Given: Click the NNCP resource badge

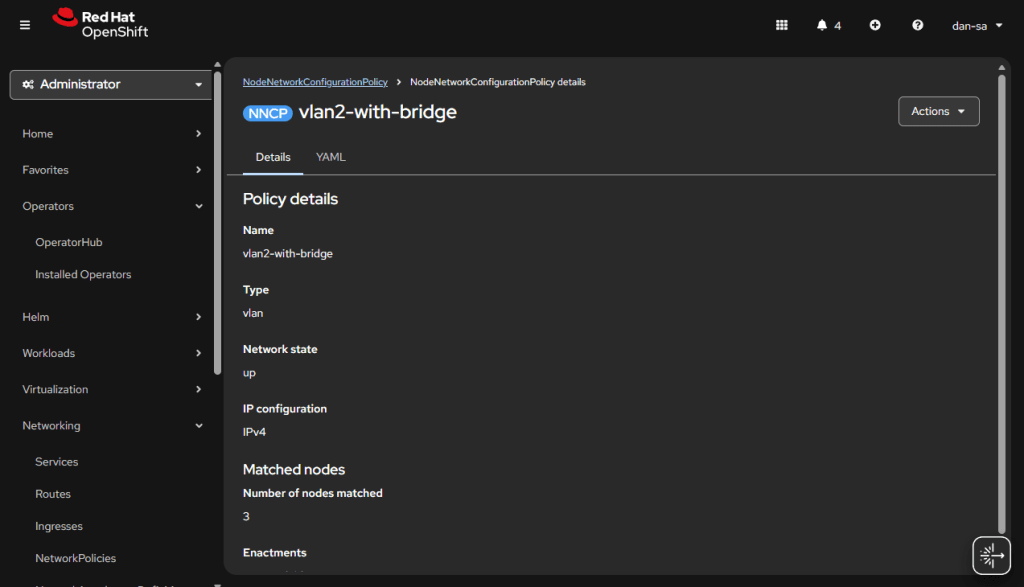Looking at the screenshot, I should click(x=267, y=113).
